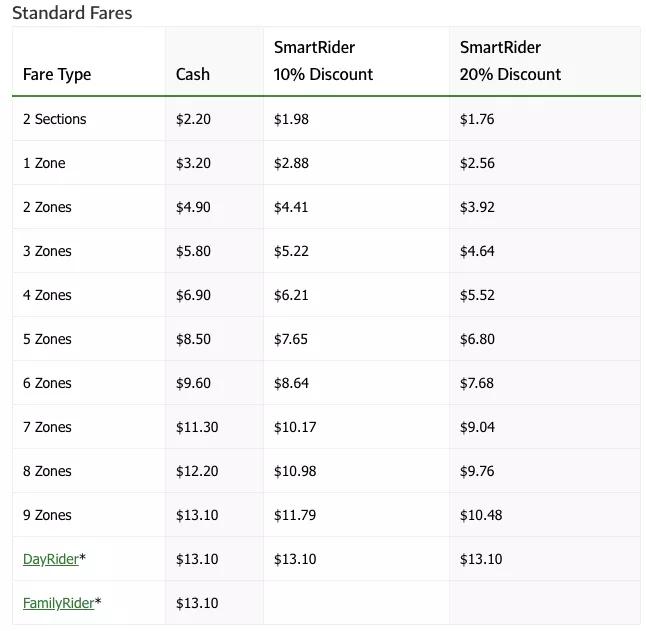646x631 pixels.
Task: Click the $11.79 9 Zones discount fare
Action: (x=295, y=515)
